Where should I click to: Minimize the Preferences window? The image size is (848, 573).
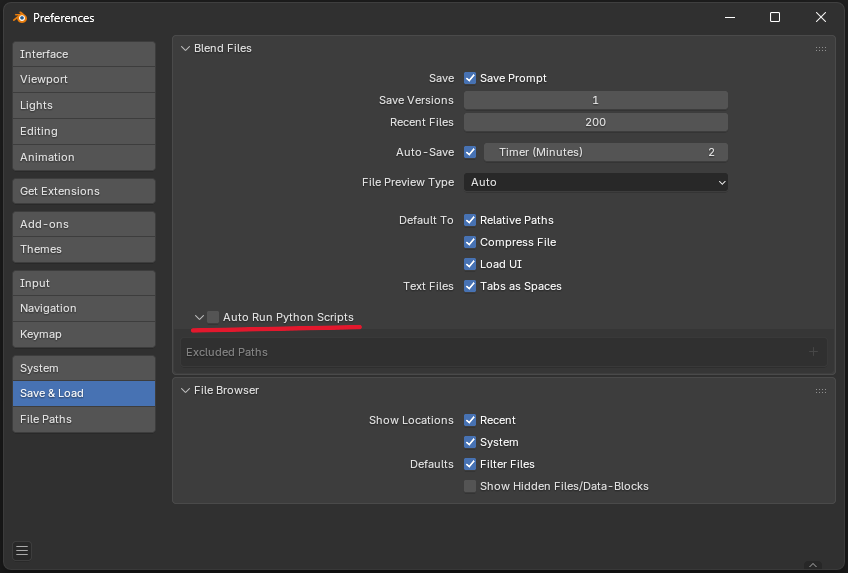[x=730, y=17]
